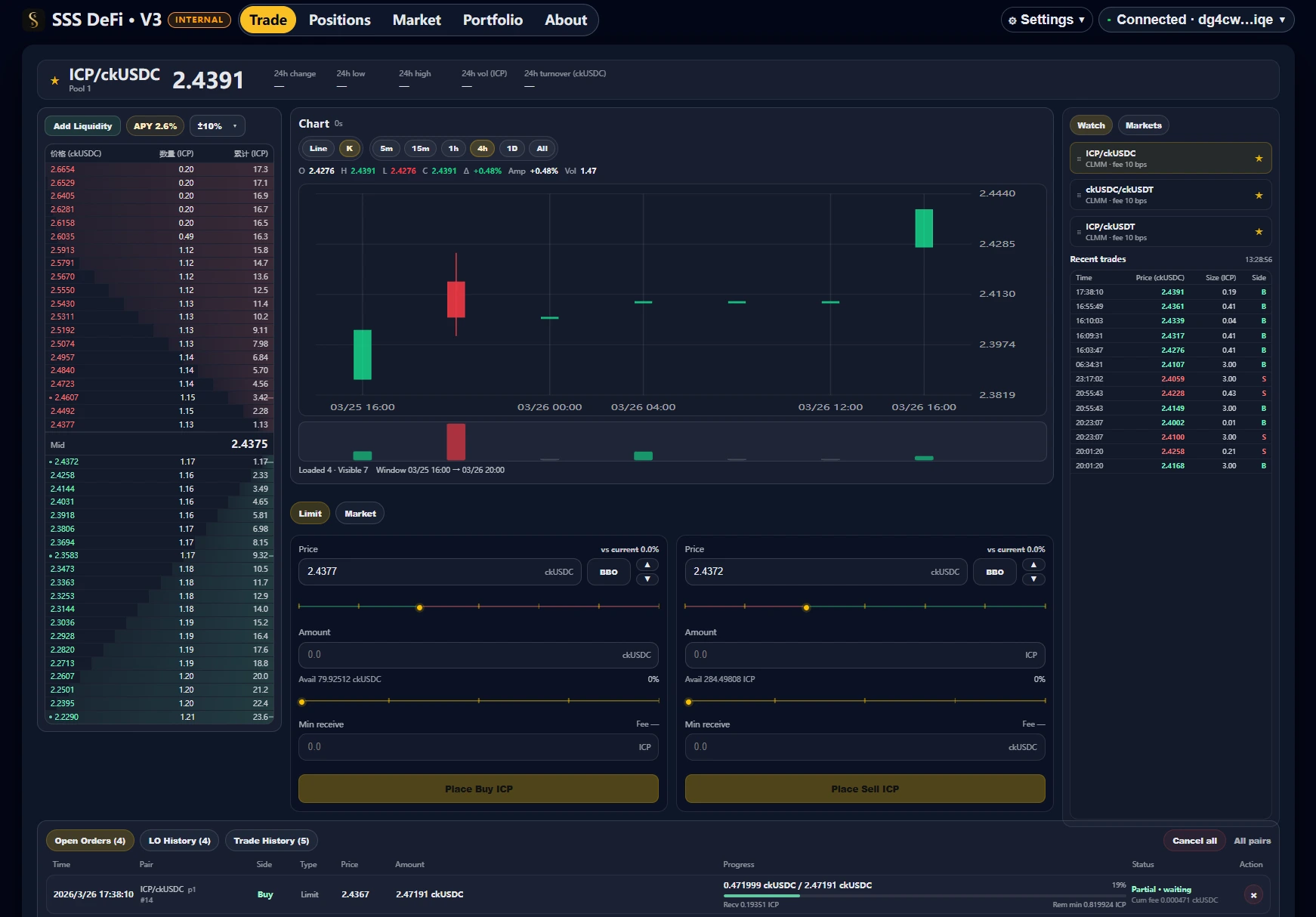1316x917 pixels.
Task: Click the buy amount percentage slider handle
Action: [303, 702]
